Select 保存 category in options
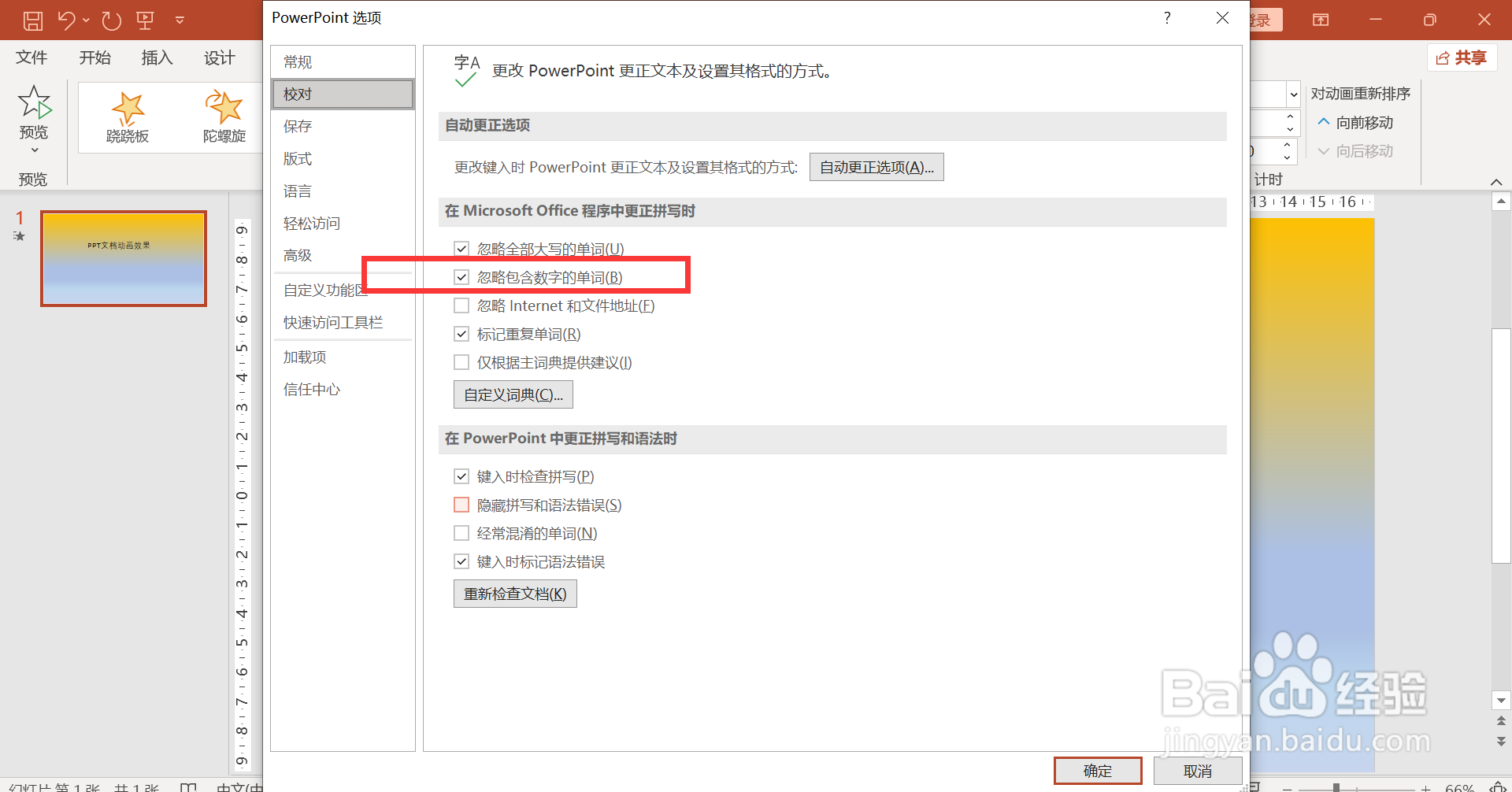 pos(343,126)
